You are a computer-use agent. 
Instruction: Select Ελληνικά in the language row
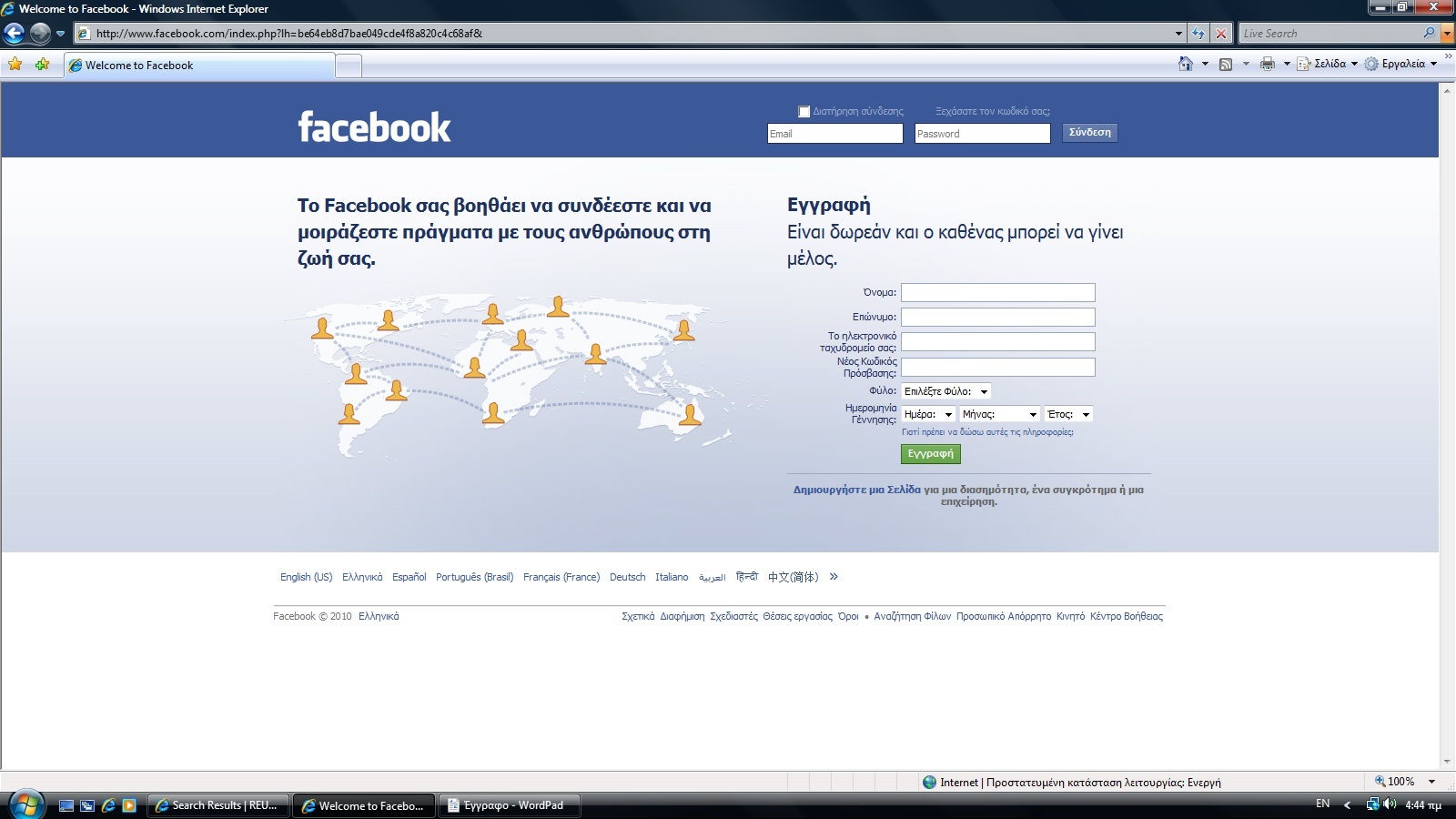[362, 577]
